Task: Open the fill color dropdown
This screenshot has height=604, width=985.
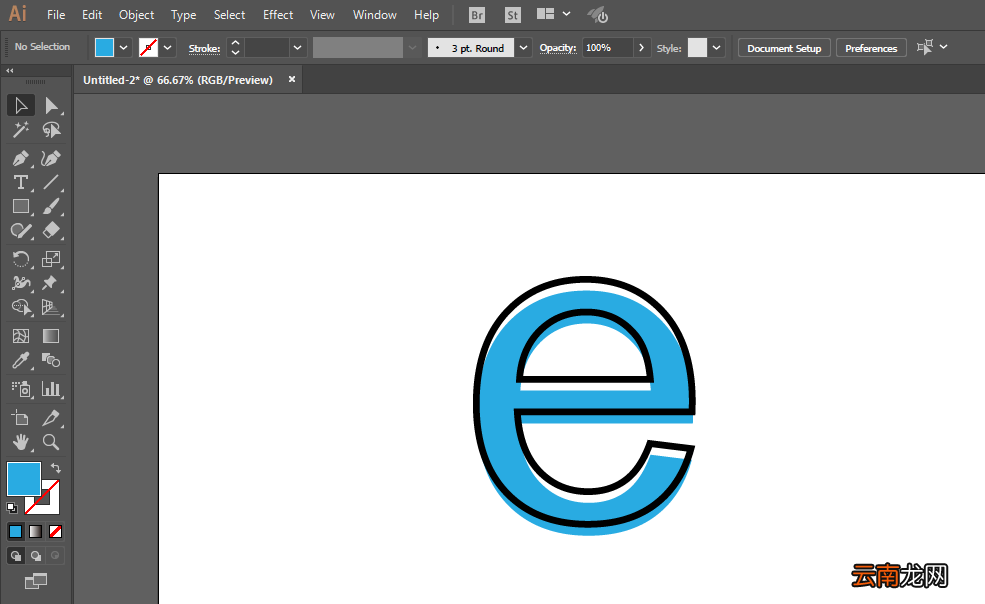Action: coord(124,48)
